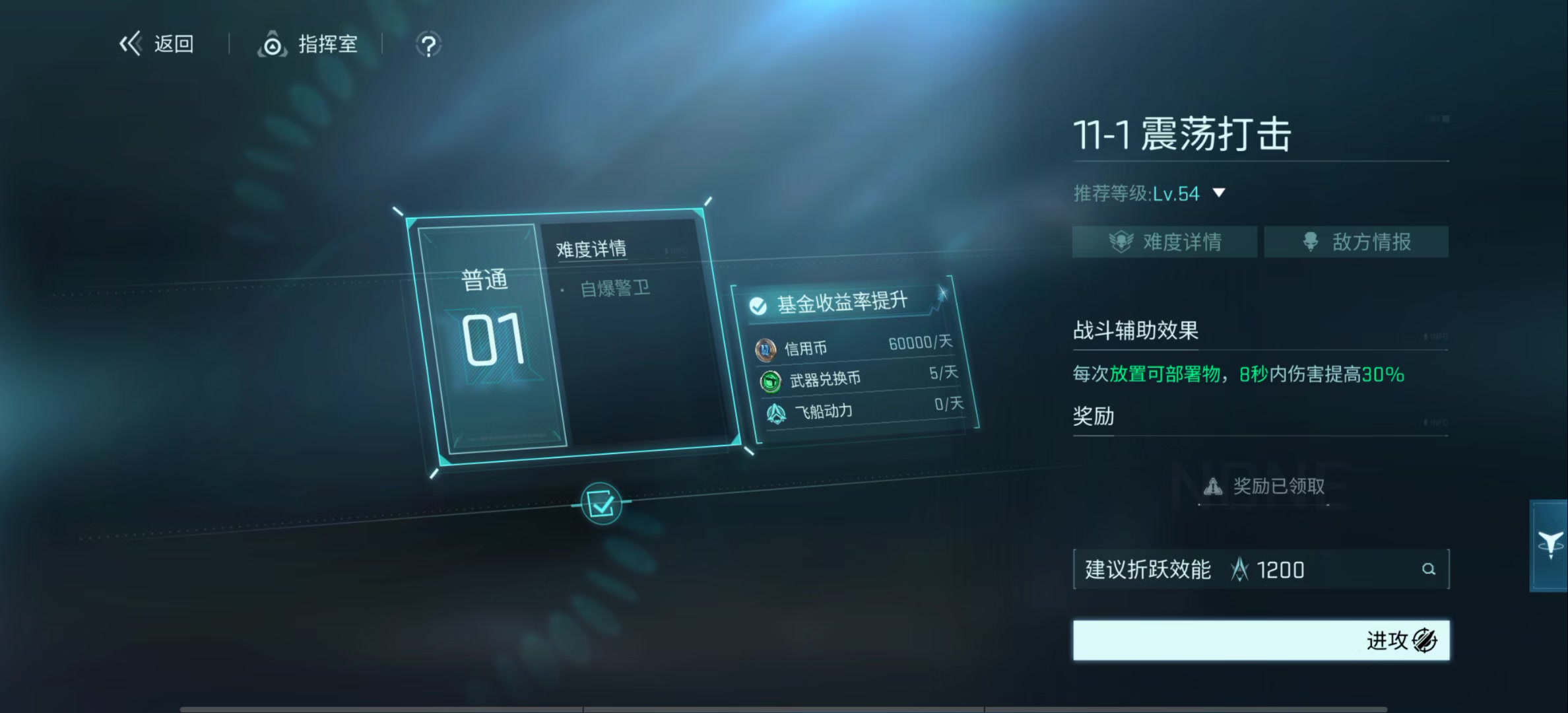This screenshot has height=713, width=1568.
Task: Toggle 基金收益率提升 check mark
Action: coord(758,306)
